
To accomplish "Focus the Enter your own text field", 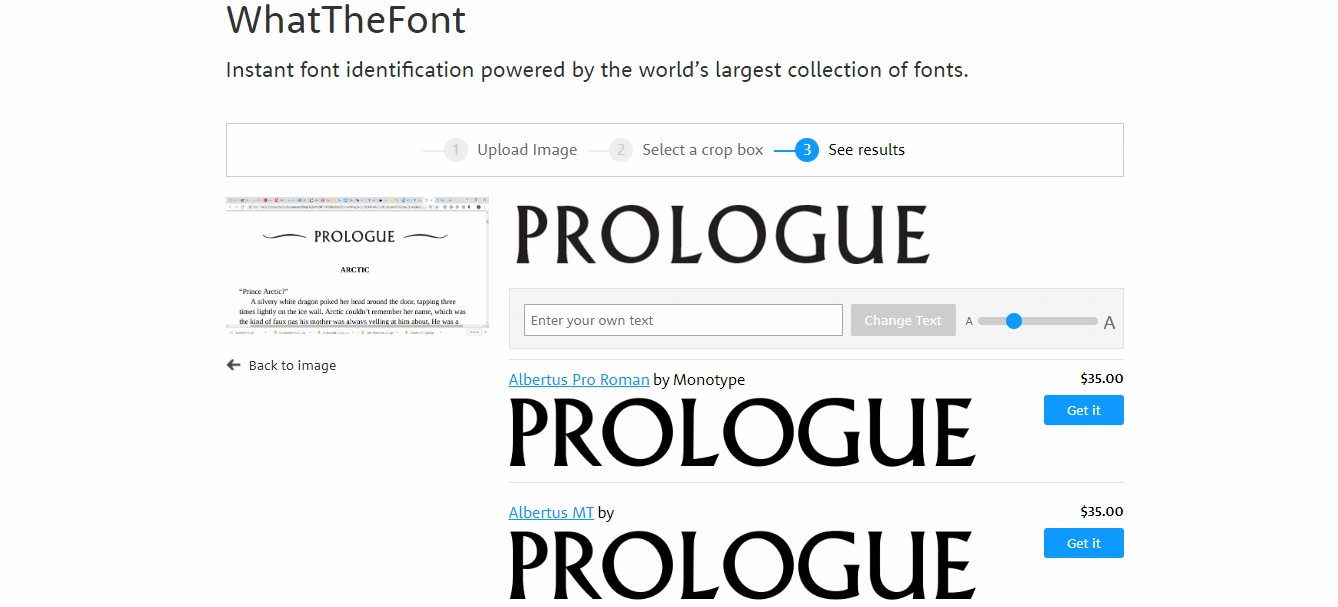I will point(683,320).
